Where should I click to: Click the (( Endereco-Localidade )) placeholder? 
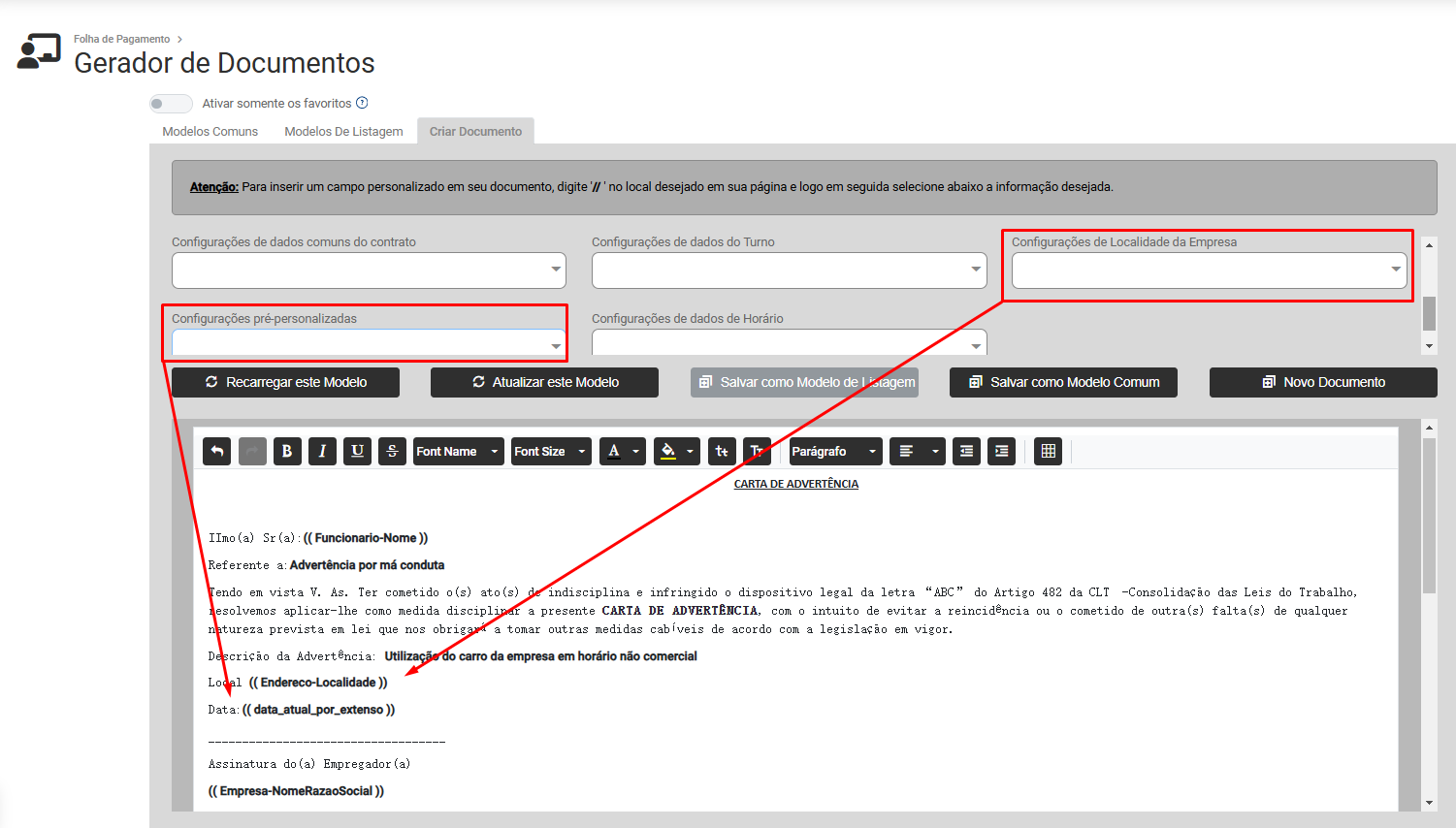(318, 683)
